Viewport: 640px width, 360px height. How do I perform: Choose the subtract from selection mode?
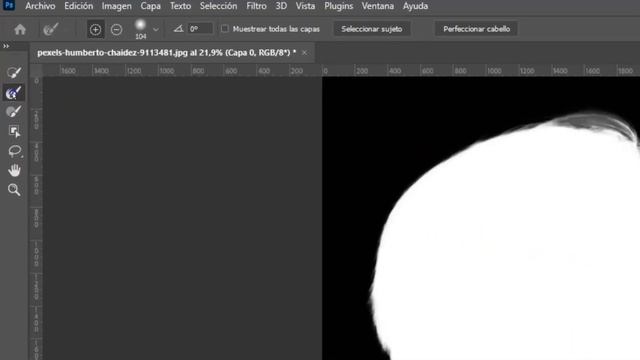click(x=116, y=29)
